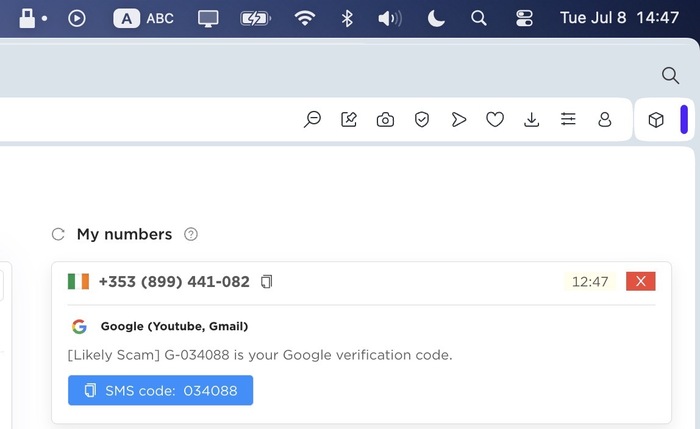Click the send arrow toolbar icon
The image size is (700, 429).
(x=459, y=120)
